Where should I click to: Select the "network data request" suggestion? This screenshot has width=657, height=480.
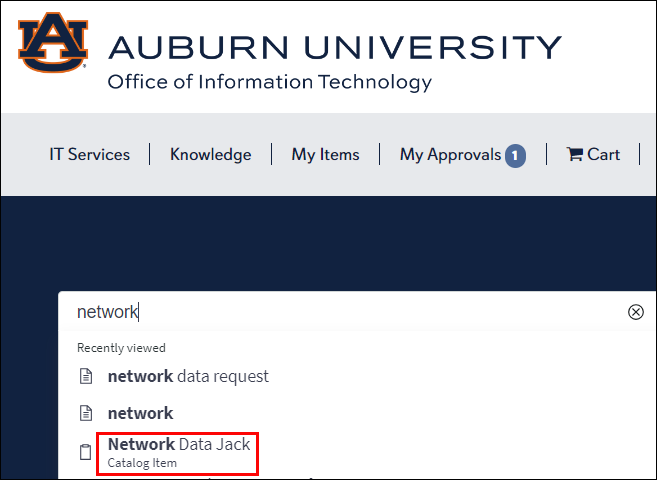point(188,376)
